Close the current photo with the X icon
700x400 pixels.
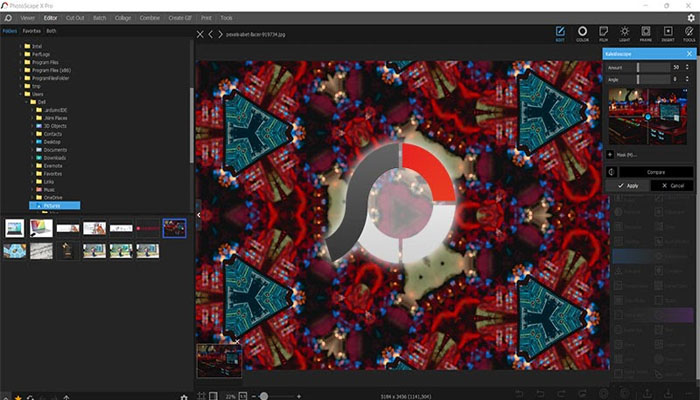[x=200, y=34]
